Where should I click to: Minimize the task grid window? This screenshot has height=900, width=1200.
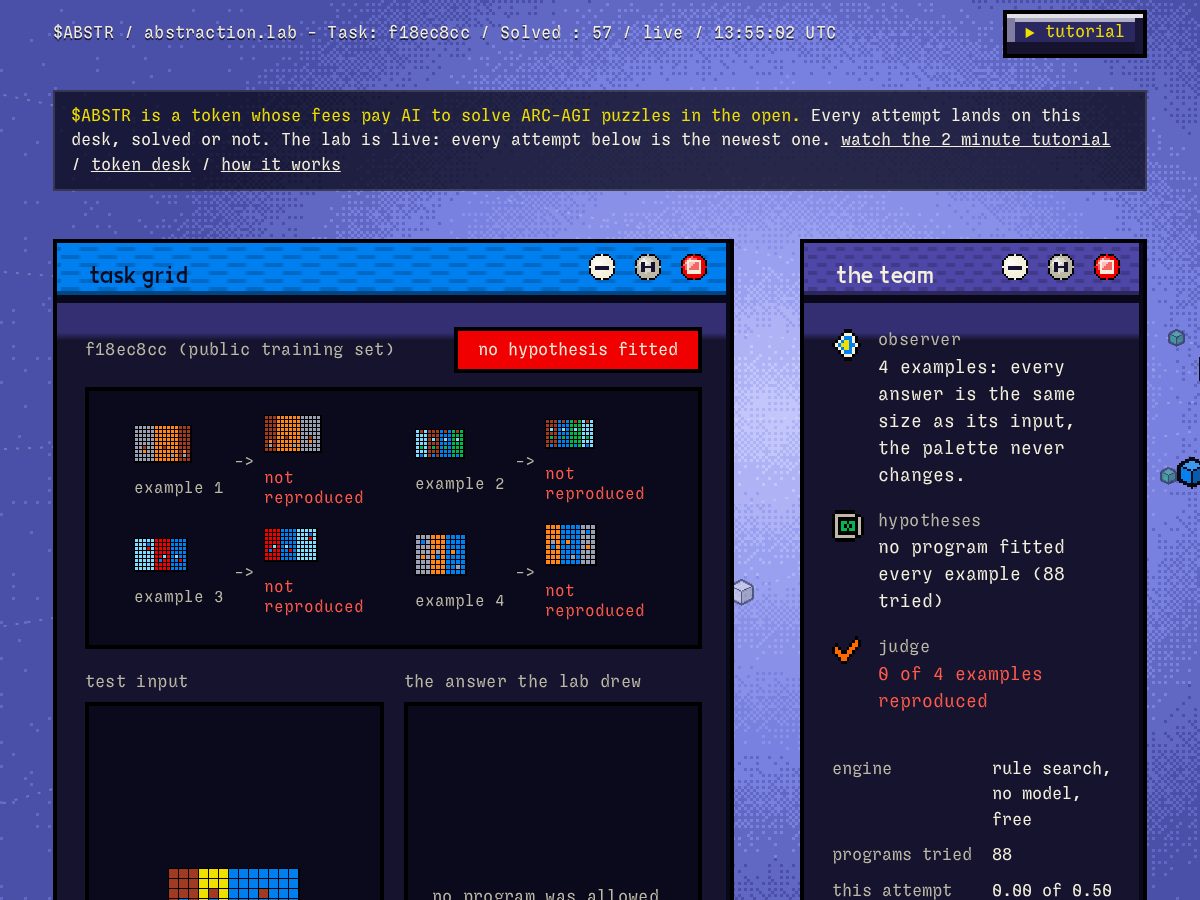click(602, 267)
